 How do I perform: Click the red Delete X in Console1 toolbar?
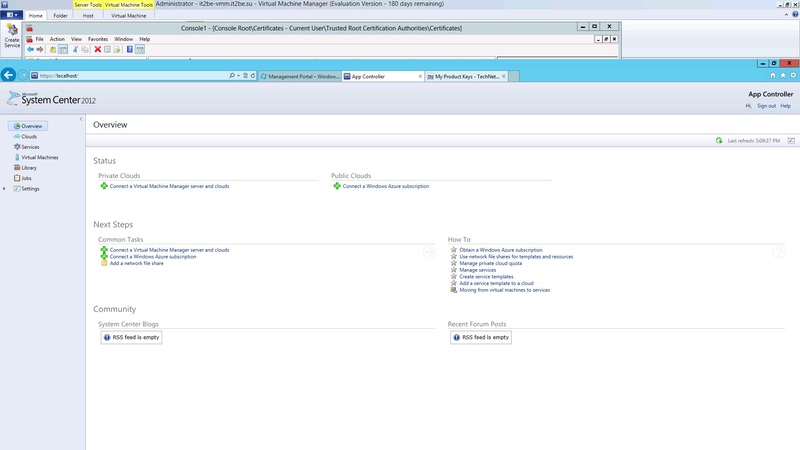click(x=97, y=49)
